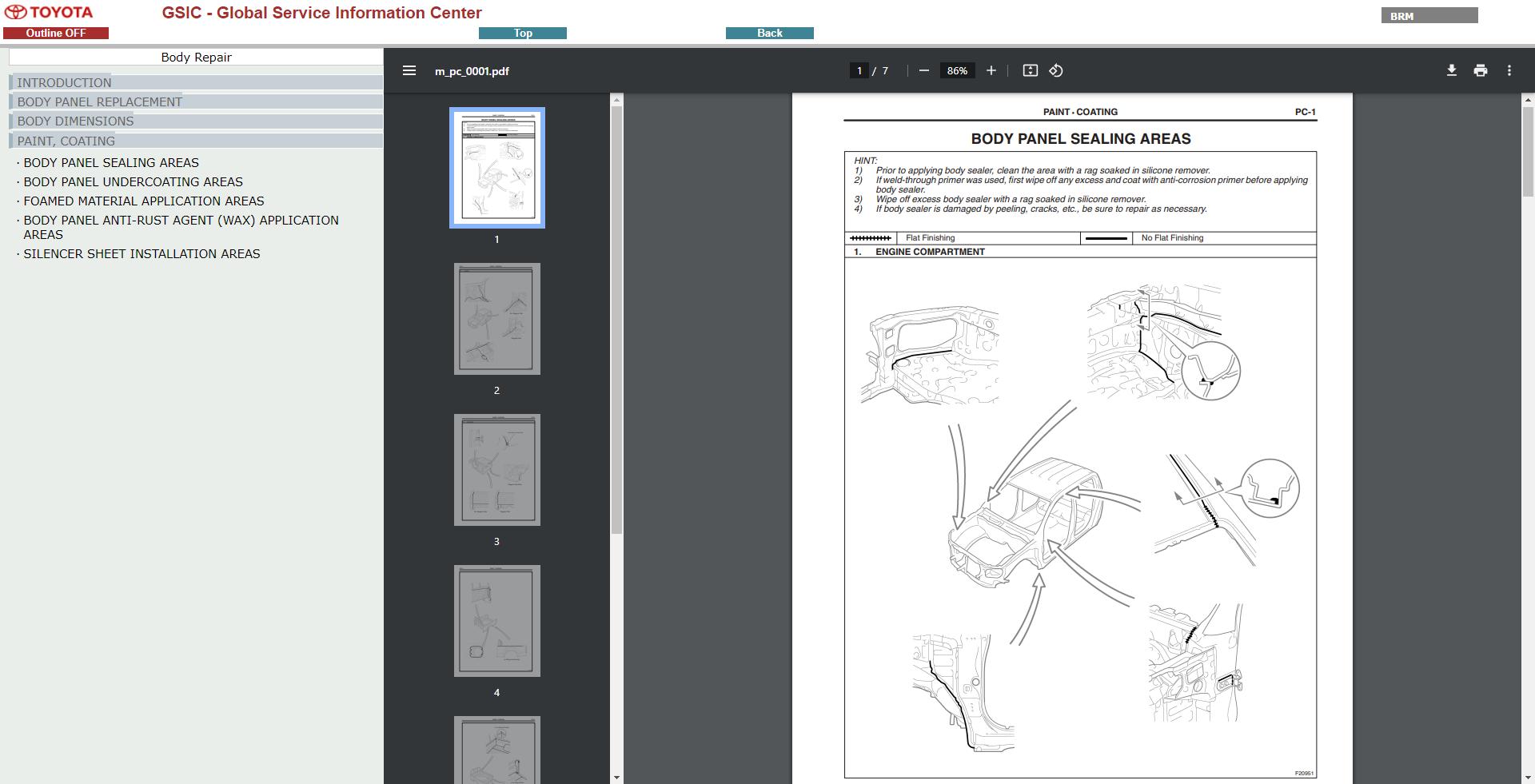
Task: Zoom in using the plus icon
Action: (991, 70)
